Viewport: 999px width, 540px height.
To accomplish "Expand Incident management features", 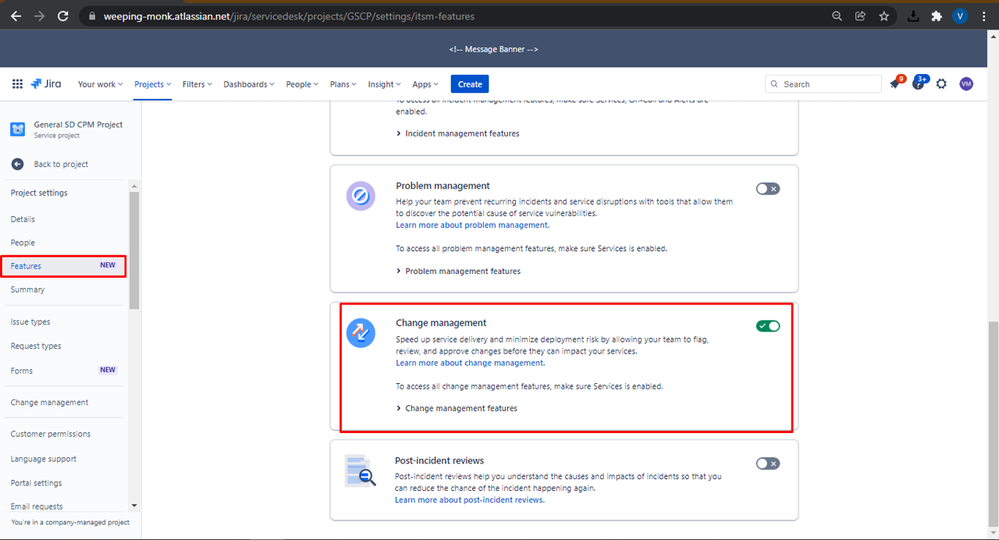I will [457, 133].
